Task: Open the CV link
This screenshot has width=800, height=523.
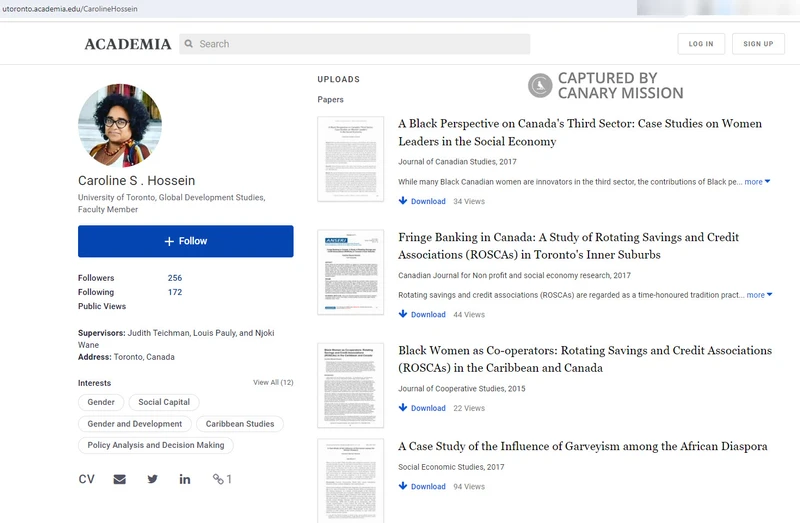Action: [86, 479]
